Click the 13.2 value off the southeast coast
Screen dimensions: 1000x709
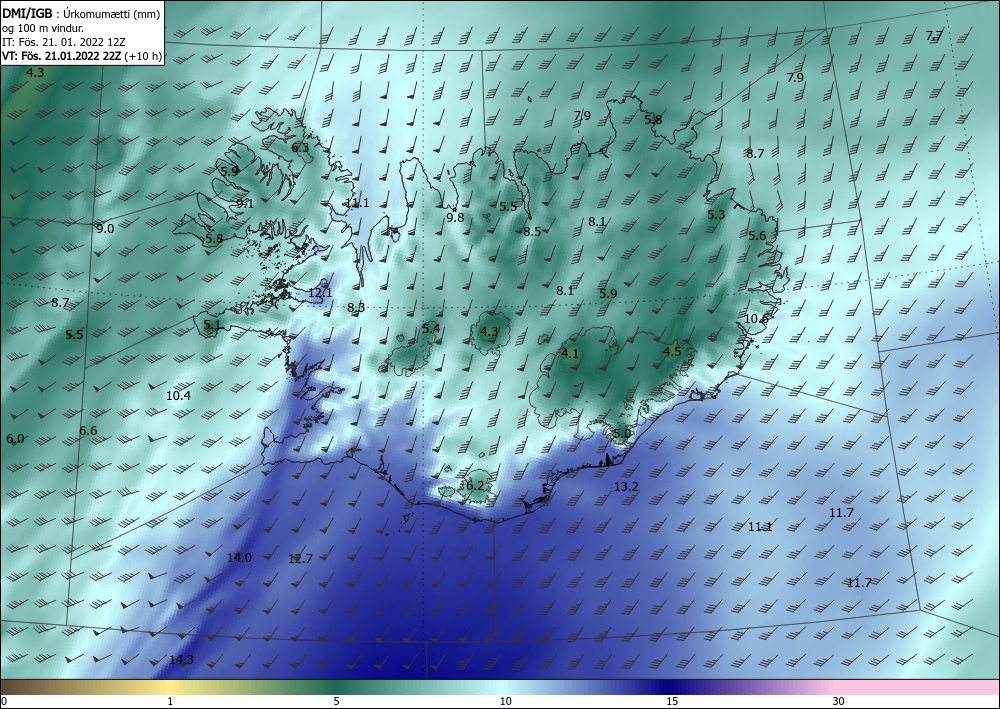[x=626, y=487]
